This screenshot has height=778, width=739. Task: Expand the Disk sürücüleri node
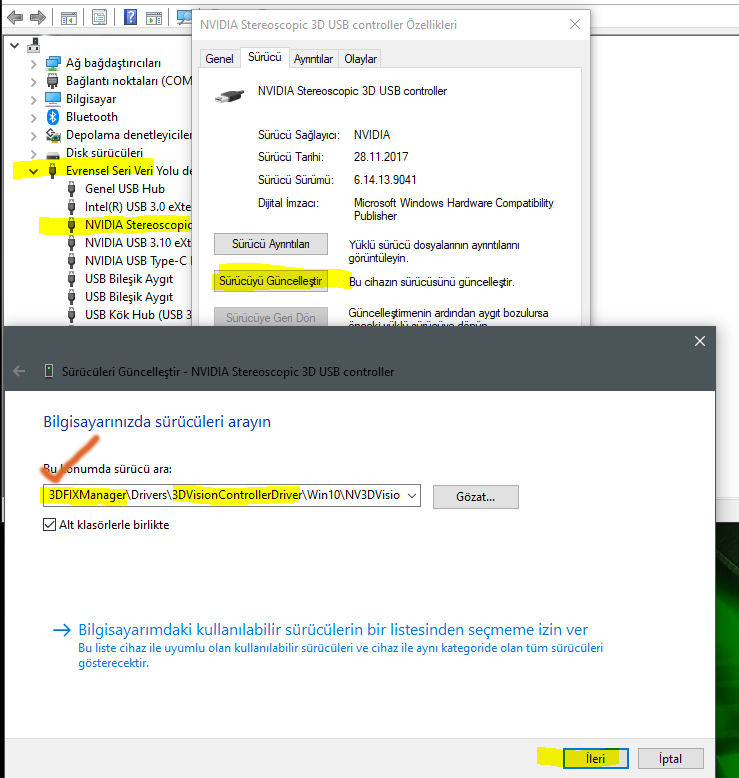click(33, 153)
